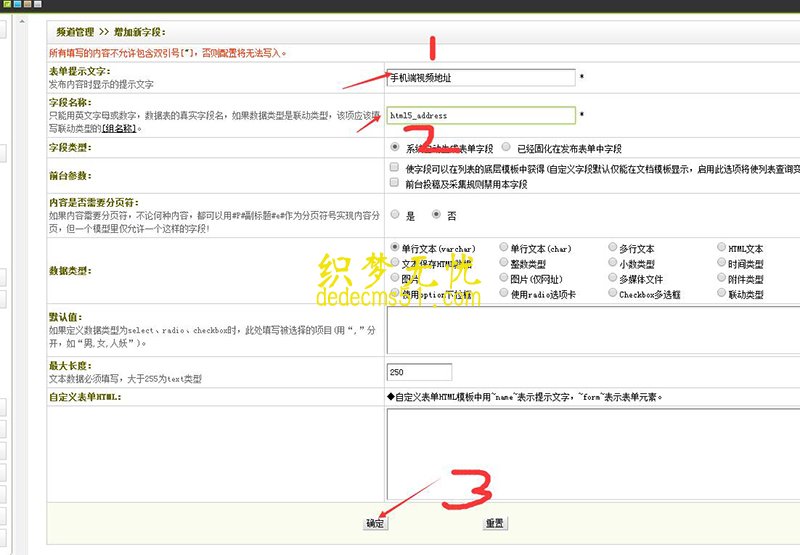Click the scrollbar up arrow
Viewport: 800px width, 555px height.
point(21,22)
